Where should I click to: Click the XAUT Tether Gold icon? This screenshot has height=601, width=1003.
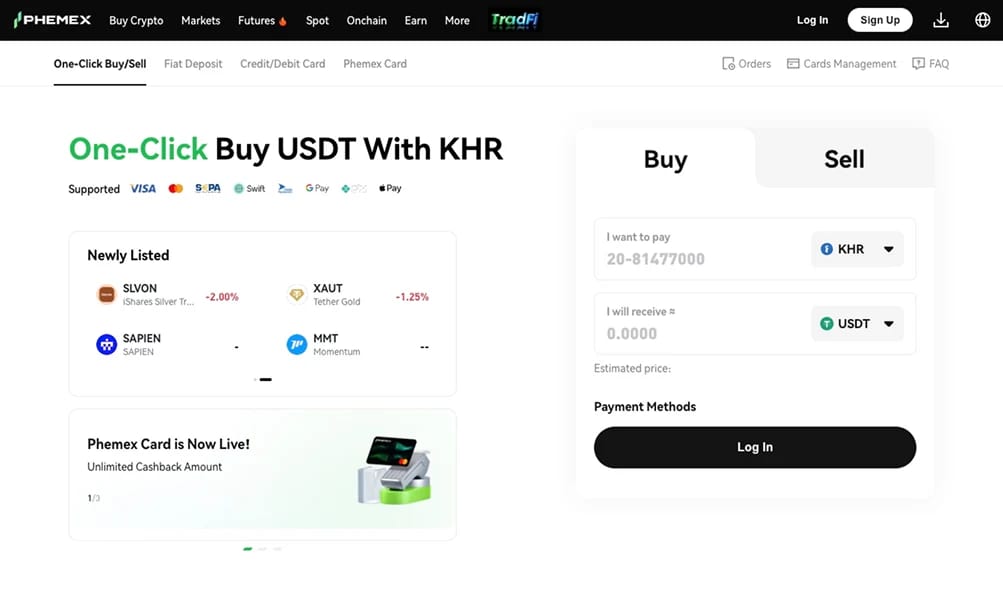pyautogui.click(x=297, y=295)
